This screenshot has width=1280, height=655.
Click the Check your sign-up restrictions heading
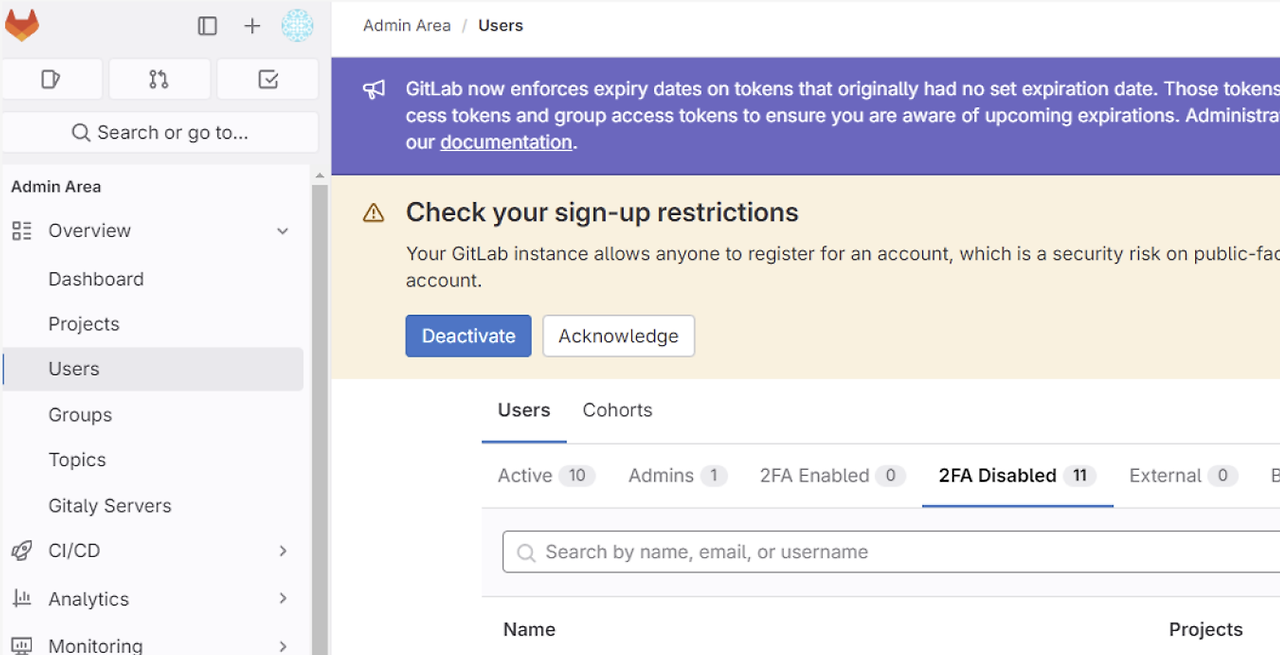coord(602,212)
